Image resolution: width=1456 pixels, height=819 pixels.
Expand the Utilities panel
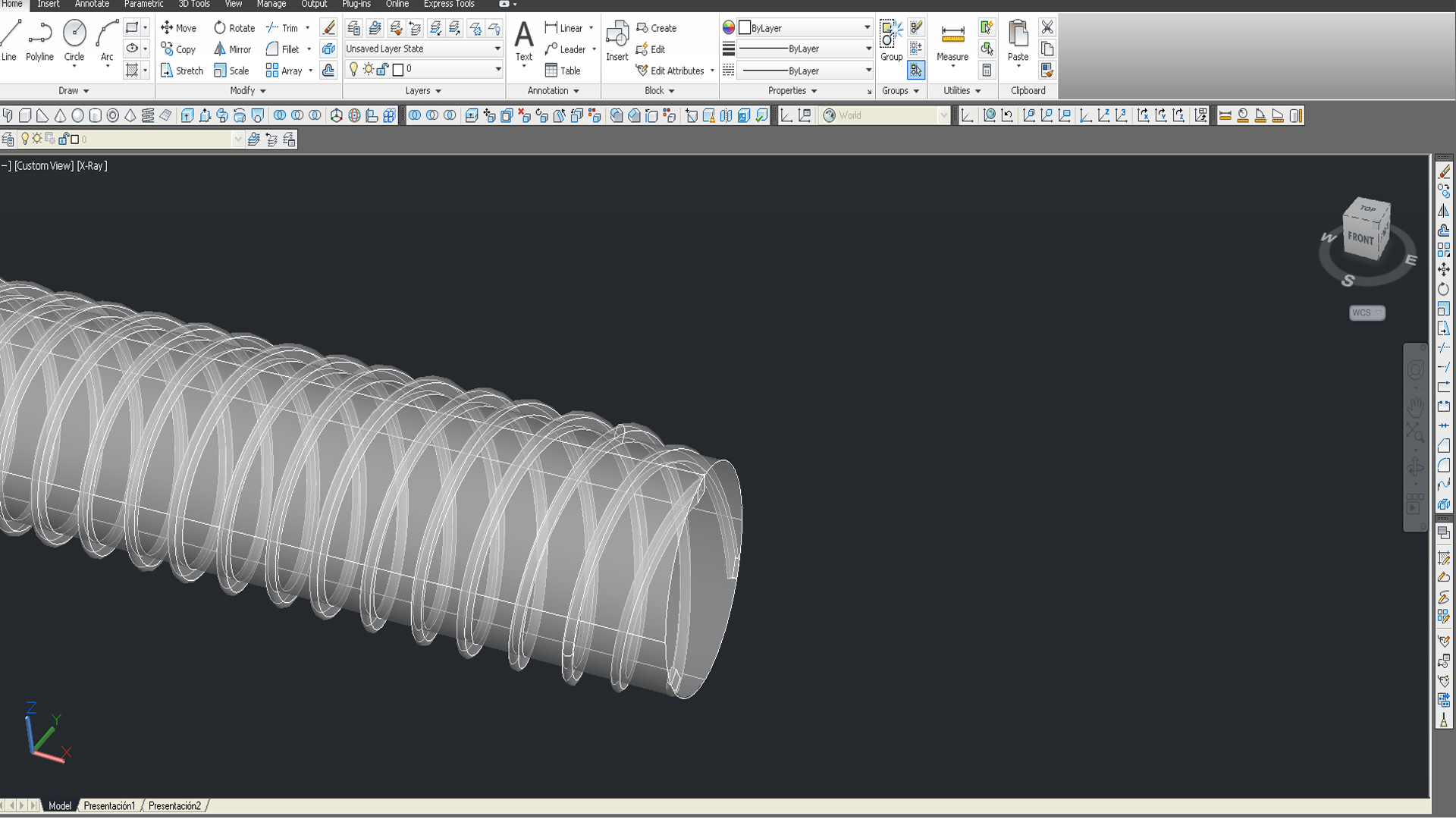pyautogui.click(x=962, y=91)
